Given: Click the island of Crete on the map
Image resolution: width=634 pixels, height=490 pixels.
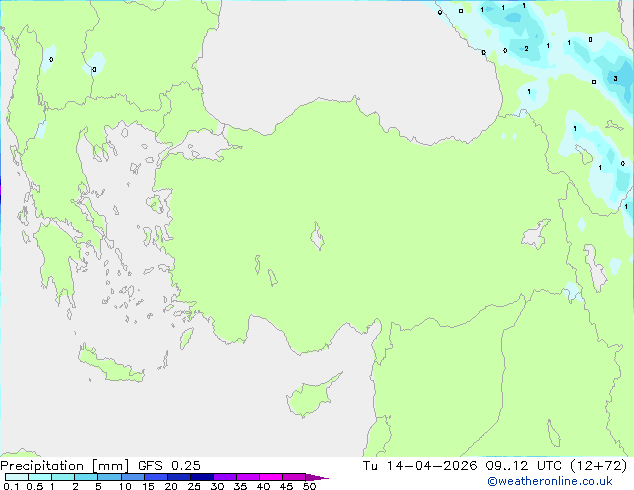Looking at the screenshot, I should [x=111, y=366].
